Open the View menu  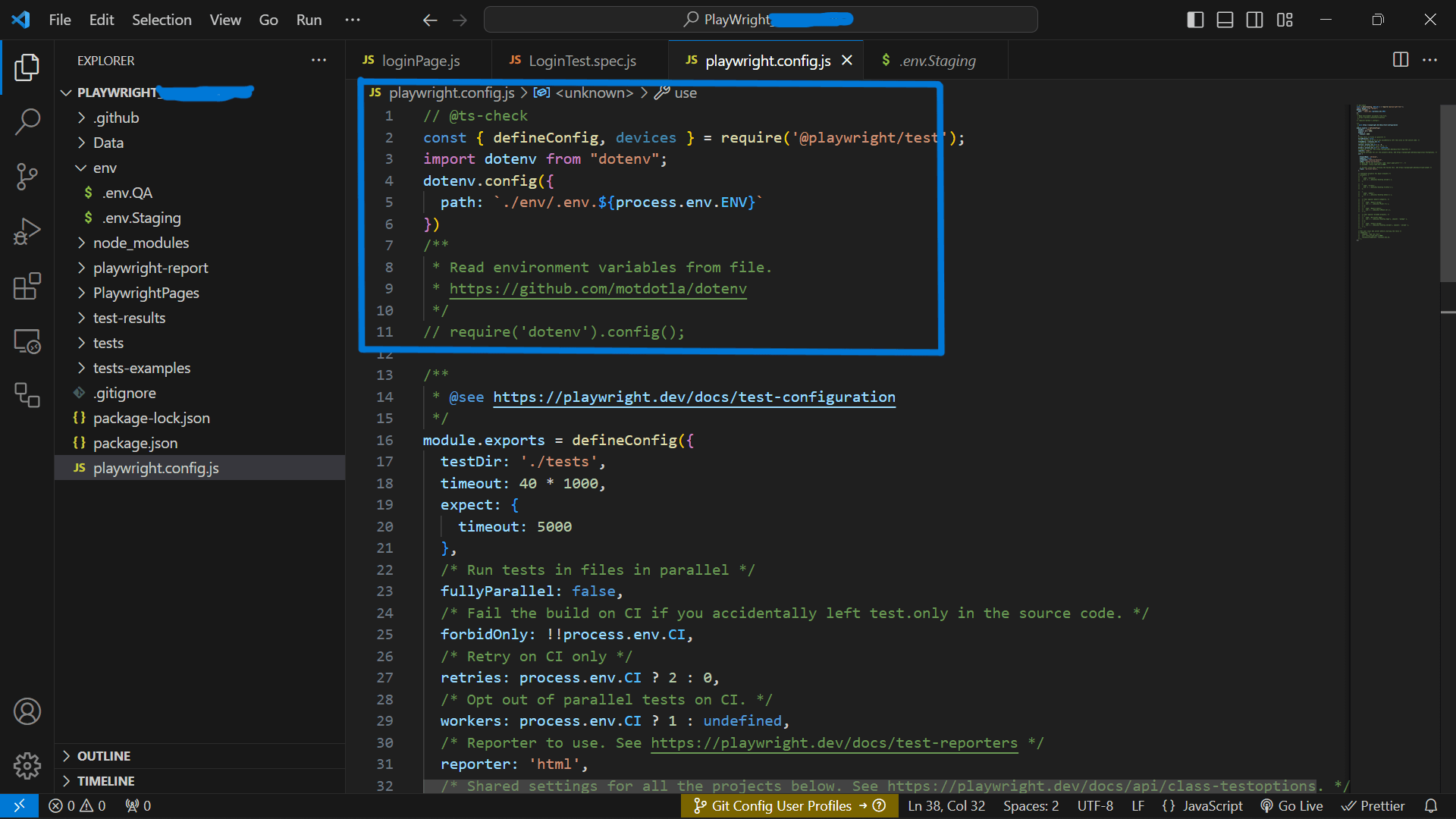pyautogui.click(x=225, y=20)
